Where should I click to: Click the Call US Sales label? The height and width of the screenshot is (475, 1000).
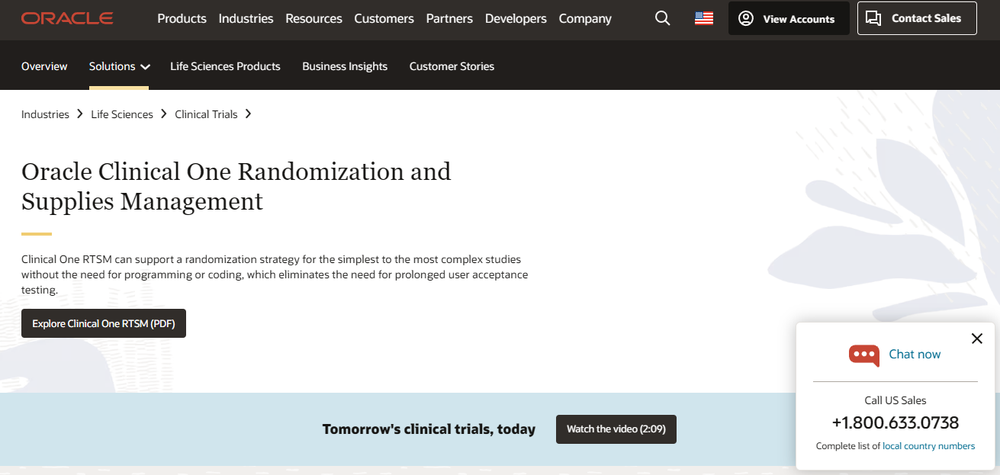pyautogui.click(x=895, y=400)
